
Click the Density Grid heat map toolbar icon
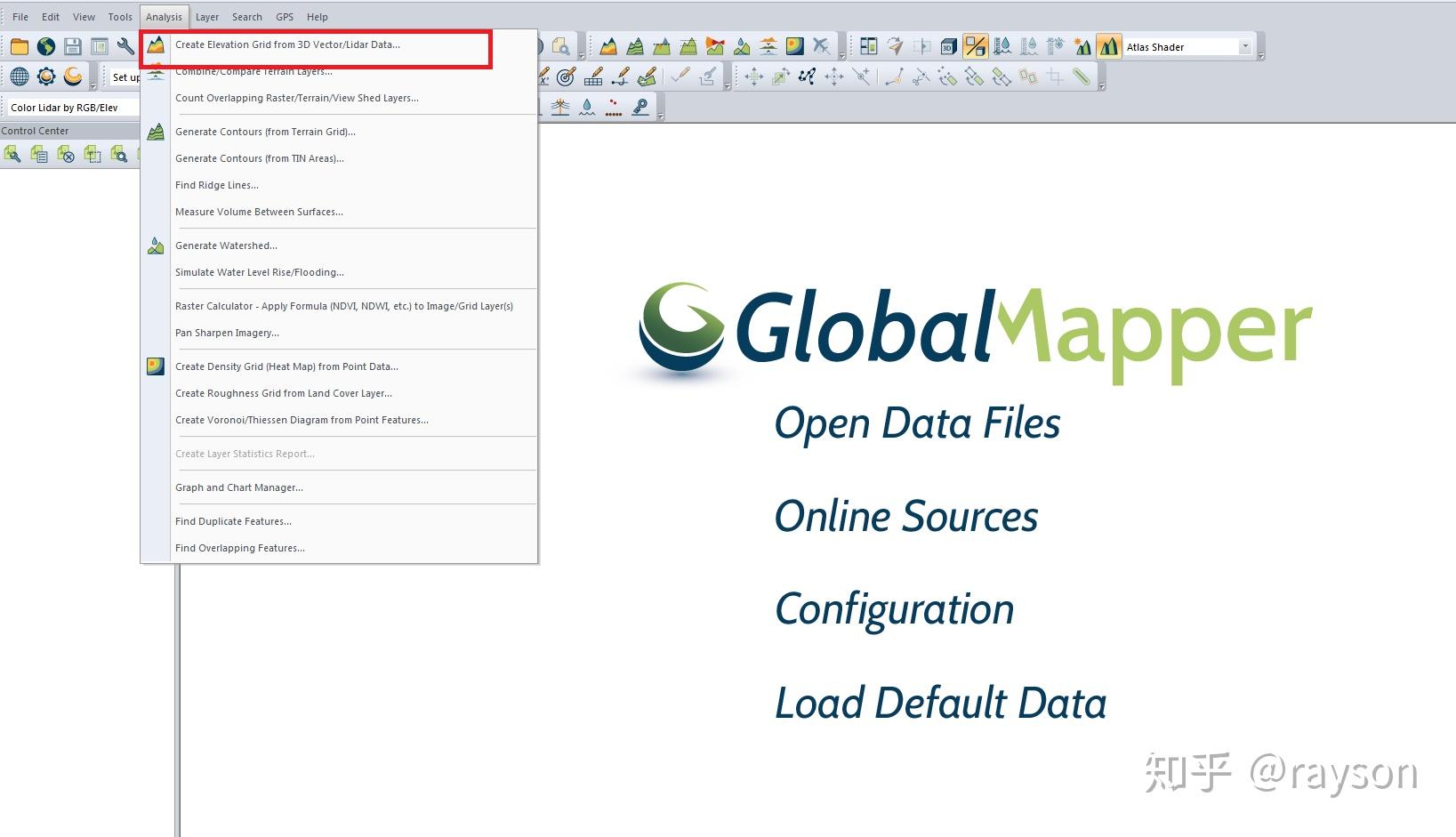[x=795, y=46]
